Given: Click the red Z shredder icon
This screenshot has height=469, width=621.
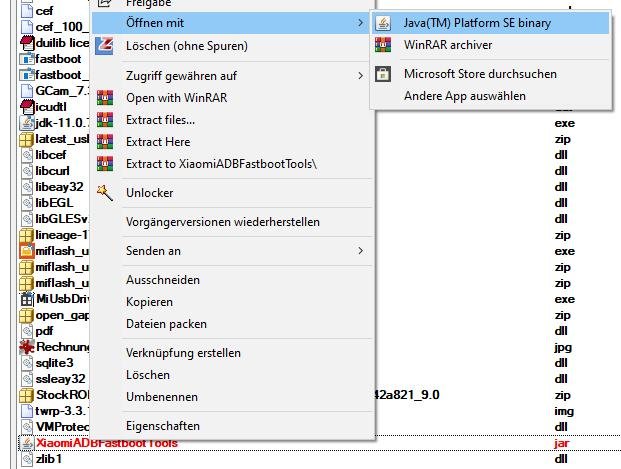Looking at the screenshot, I should click(x=105, y=46).
